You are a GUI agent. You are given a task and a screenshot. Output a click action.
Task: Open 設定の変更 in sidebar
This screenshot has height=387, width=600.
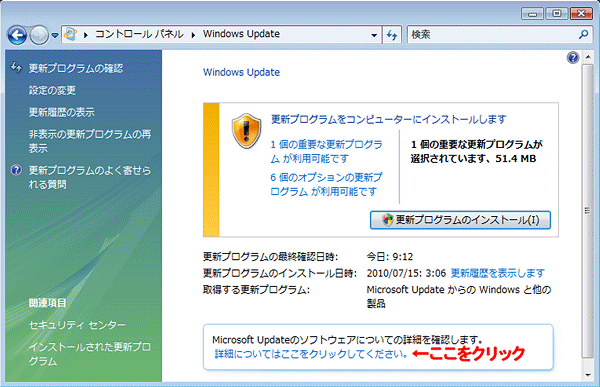point(52,90)
